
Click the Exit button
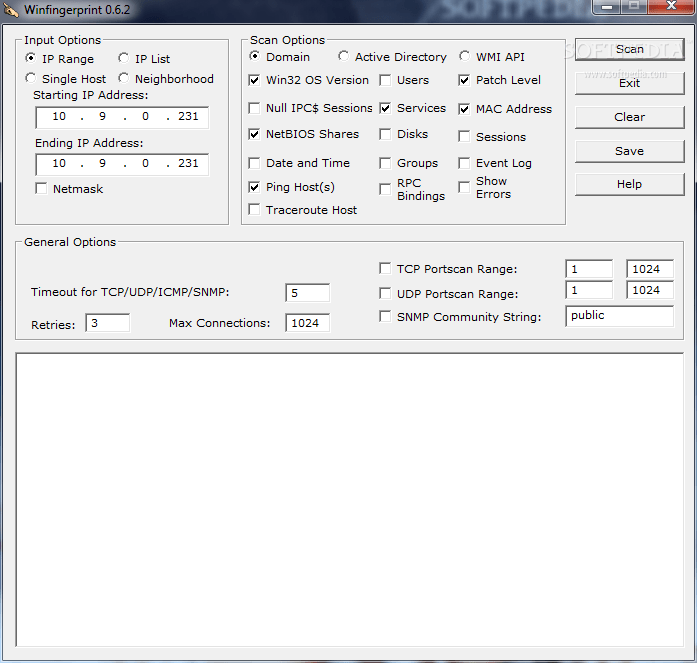629,83
